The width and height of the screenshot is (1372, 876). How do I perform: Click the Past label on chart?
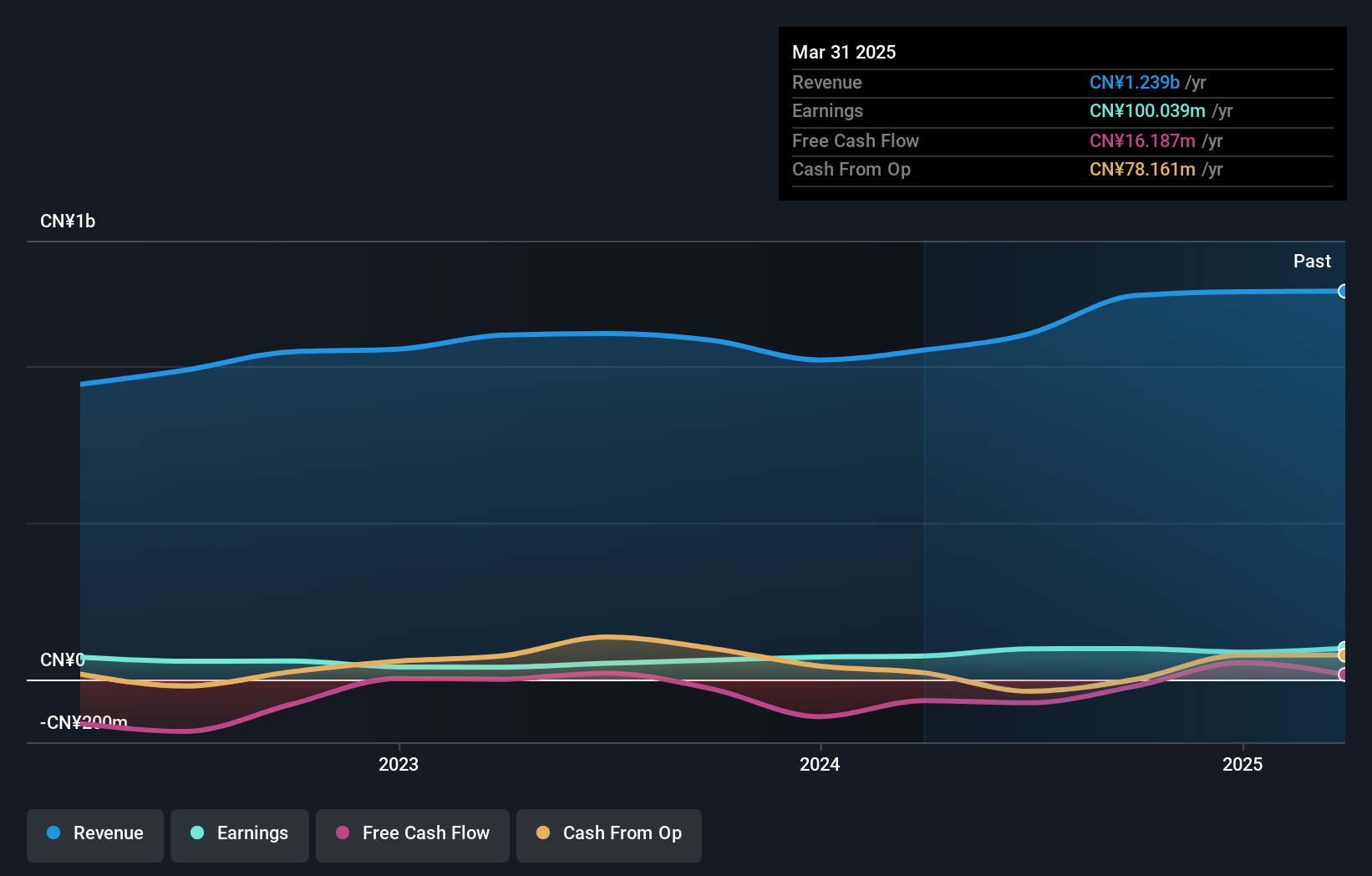tap(1312, 261)
